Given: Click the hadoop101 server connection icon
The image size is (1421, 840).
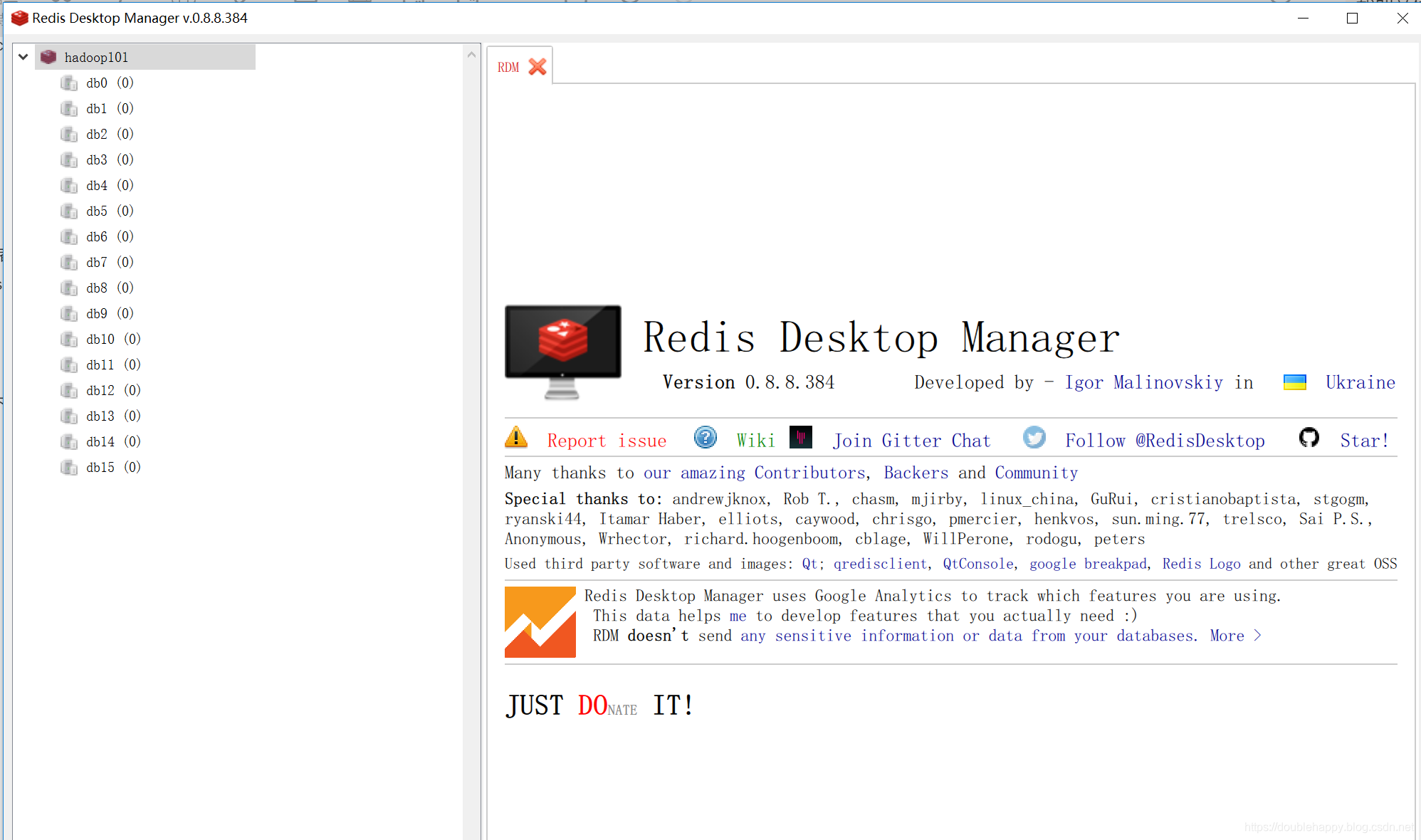Looking at the screenshot, I should [48, 57].
